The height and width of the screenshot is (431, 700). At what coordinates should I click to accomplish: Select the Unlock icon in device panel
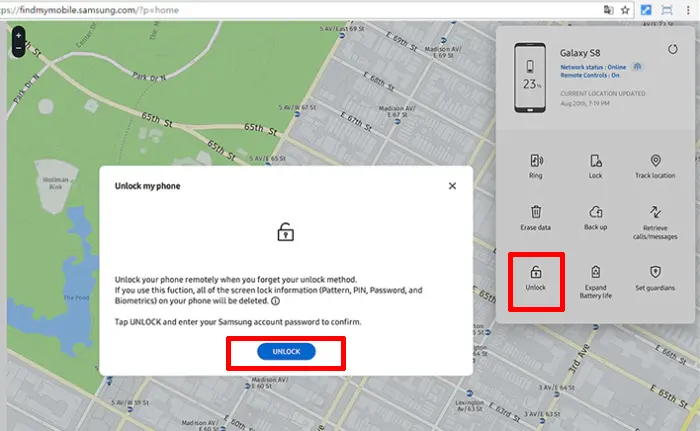coord(536,272)
